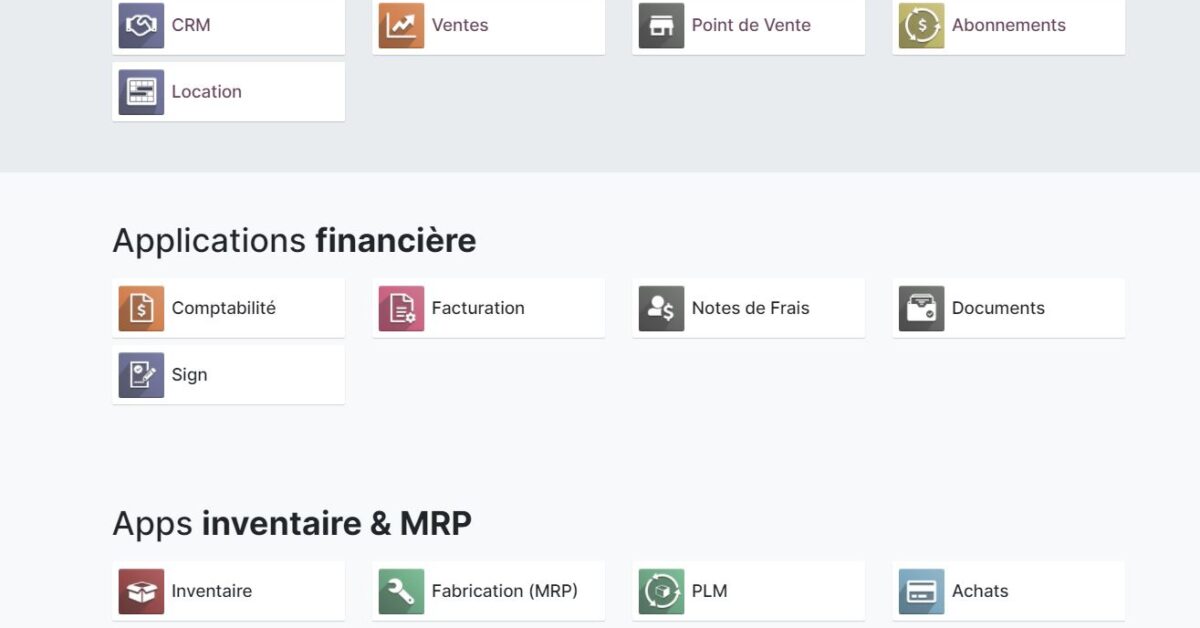Click the Achats app icon

click(x=920, y=590)
